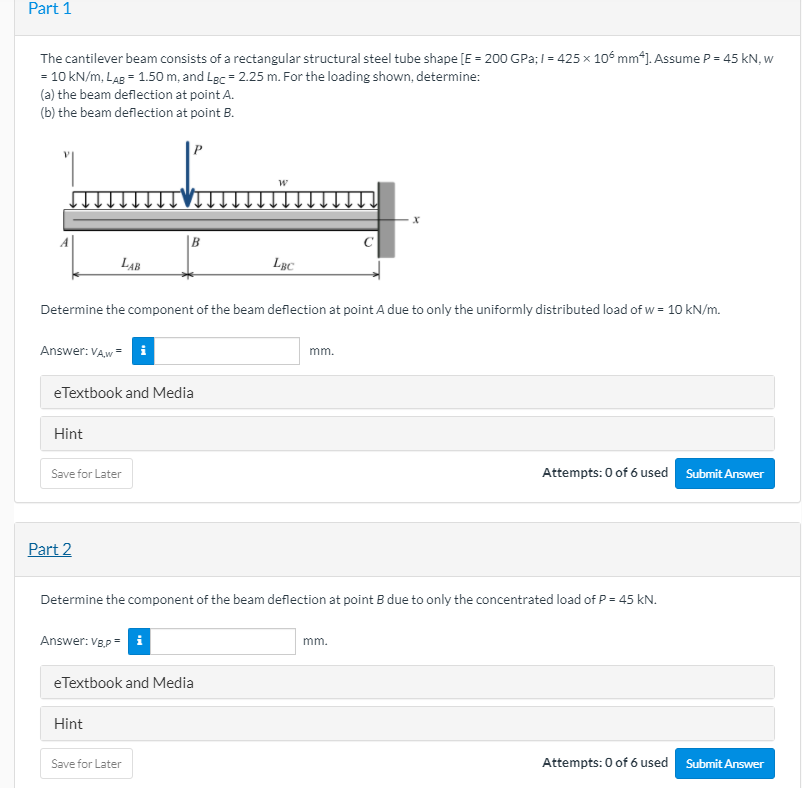Viewport: 802px width, 788px height.
Task: Click Save for Later in Part 2
Action: (86, 763)
